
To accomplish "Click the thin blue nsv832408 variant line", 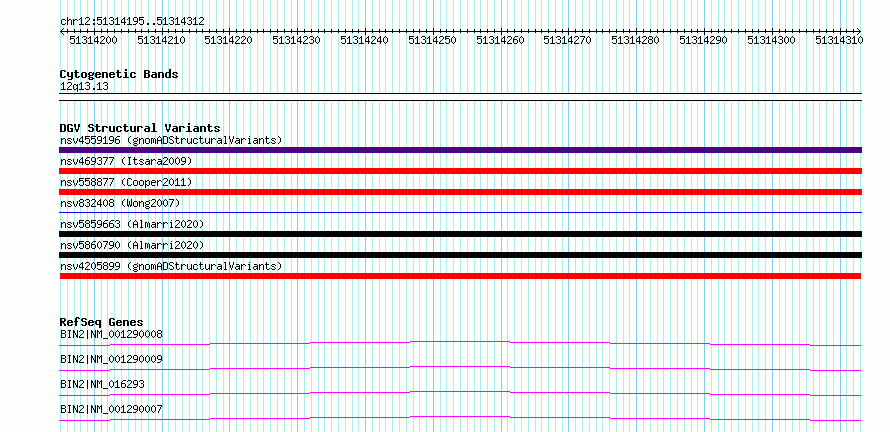I will pyautogui.click(x=460, y=213).
